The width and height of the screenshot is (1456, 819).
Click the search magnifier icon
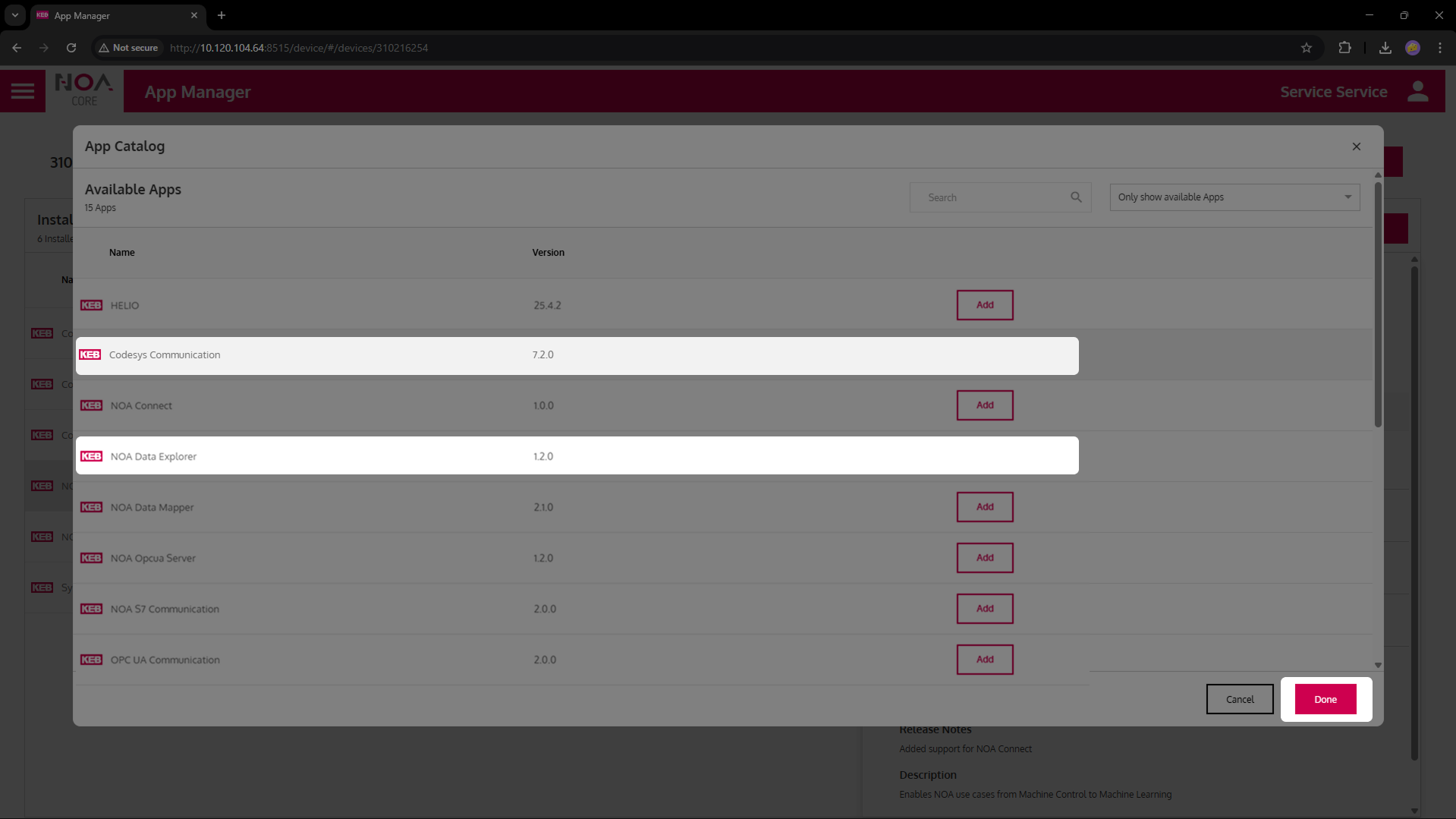click(x=1075, y=197)
